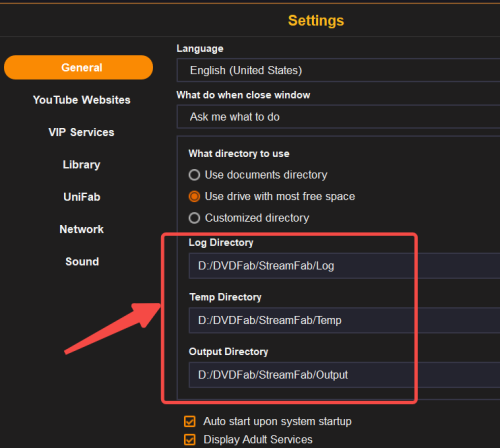Click the Temp Directory path field
500x448 pixels.
pyautogui.click(x=344, y=320)
